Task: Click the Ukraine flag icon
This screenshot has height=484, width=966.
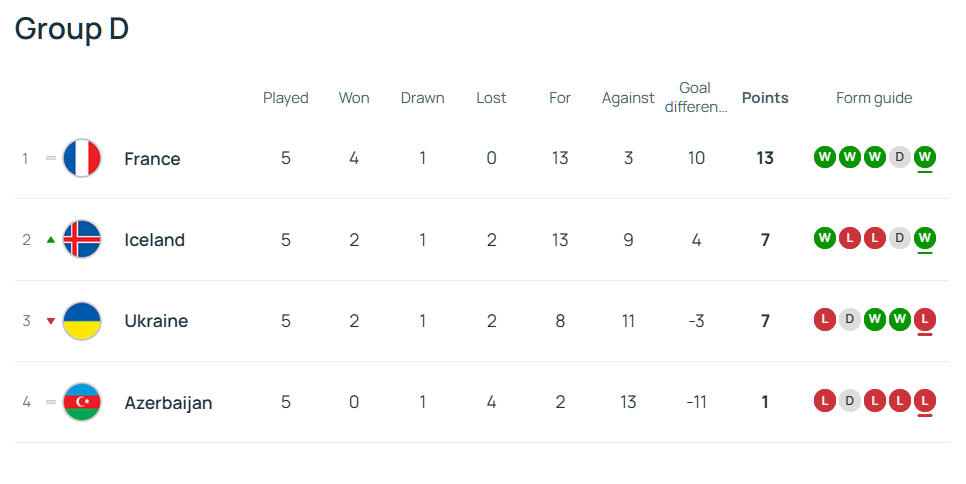Action: click(x=82, y=321)
